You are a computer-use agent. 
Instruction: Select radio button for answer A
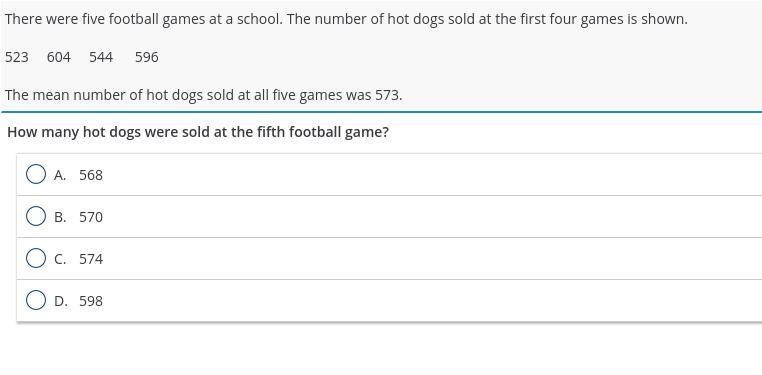tap(36, 174)
